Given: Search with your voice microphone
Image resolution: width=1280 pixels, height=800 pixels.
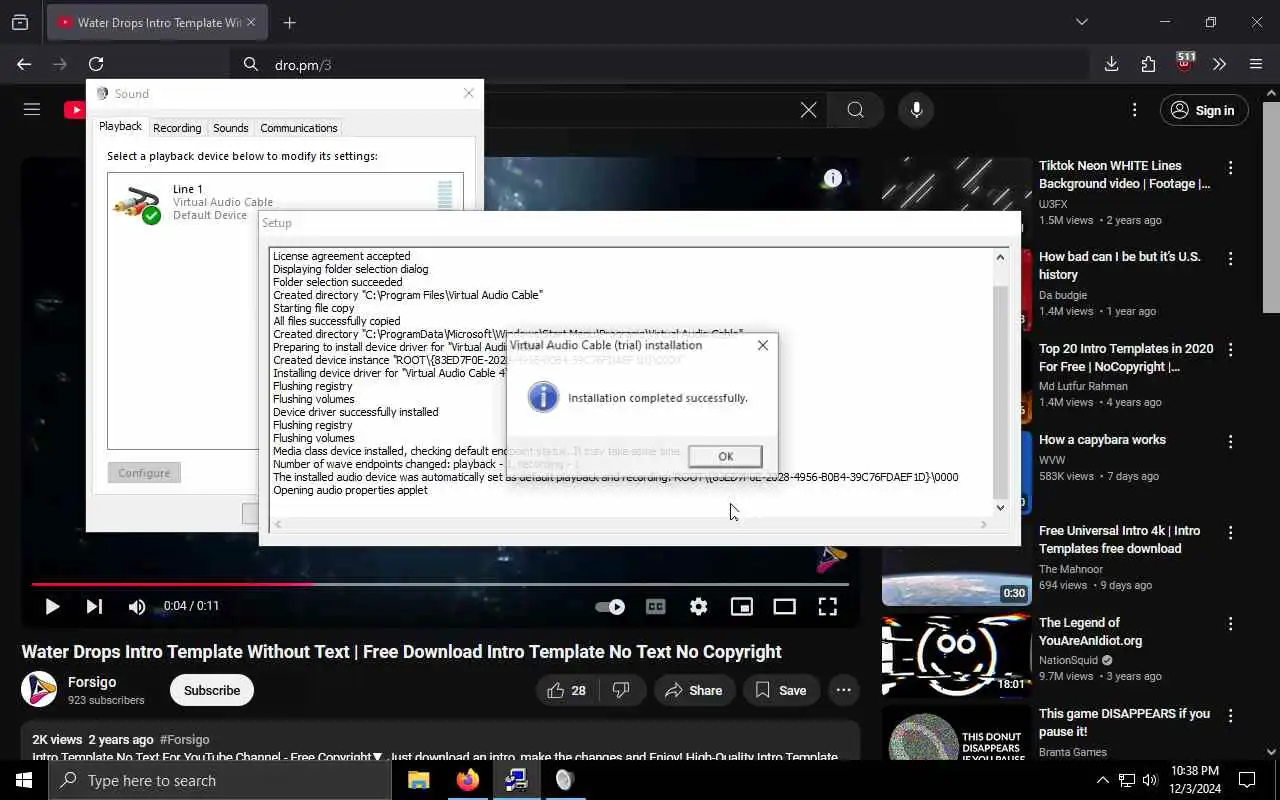Looking at the screenshot, I should [x=916, y=110].
